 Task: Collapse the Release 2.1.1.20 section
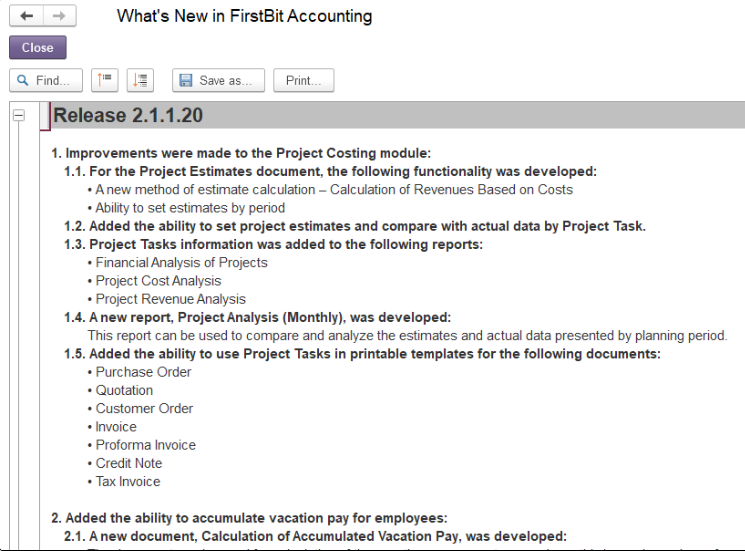[x=19, y=115]
